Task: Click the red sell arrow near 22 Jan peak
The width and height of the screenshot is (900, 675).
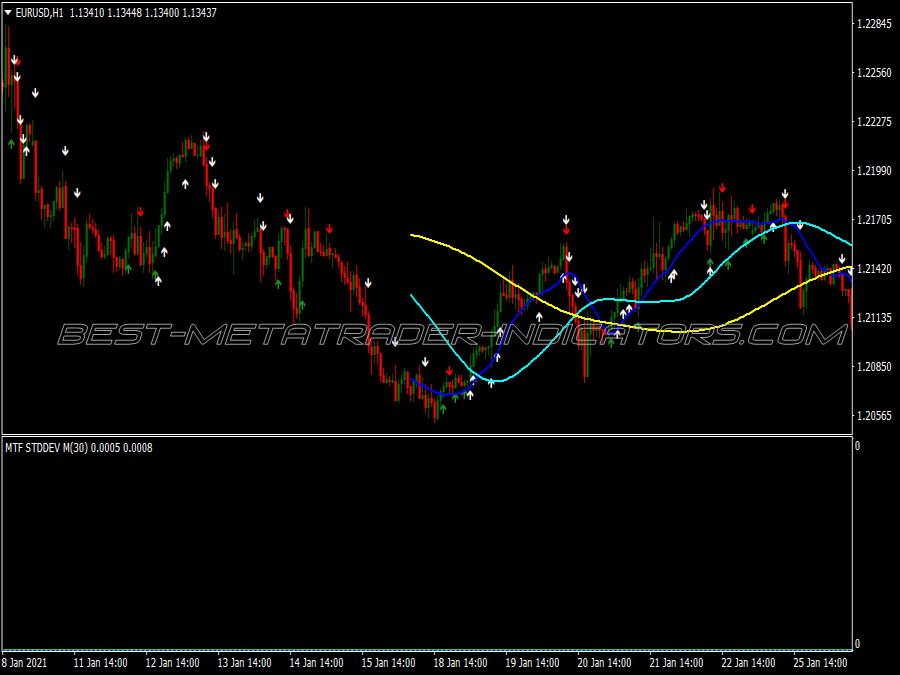Action: [x=722, y=188]
